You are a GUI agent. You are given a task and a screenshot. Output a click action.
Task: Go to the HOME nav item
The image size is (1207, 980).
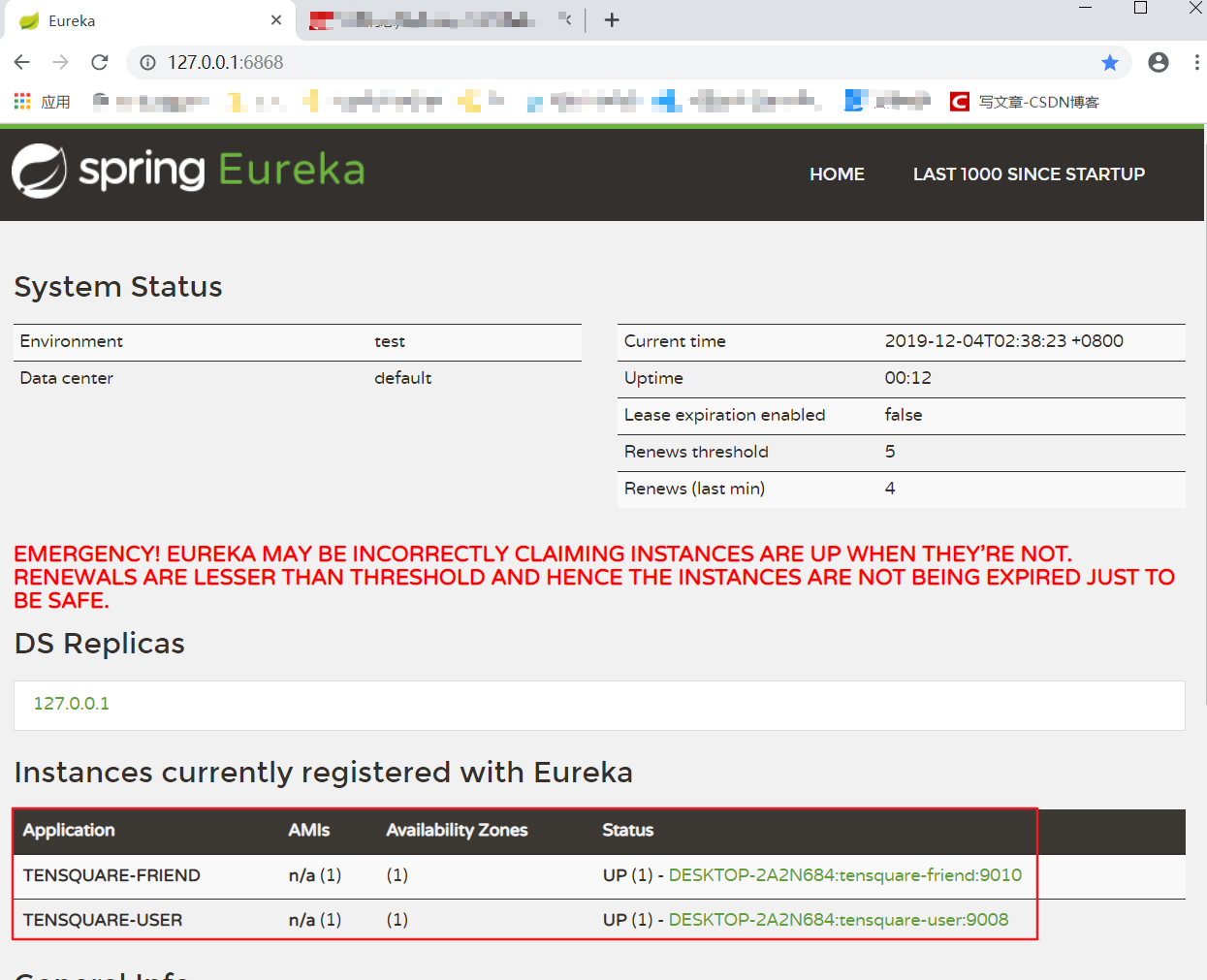point(837,174)
